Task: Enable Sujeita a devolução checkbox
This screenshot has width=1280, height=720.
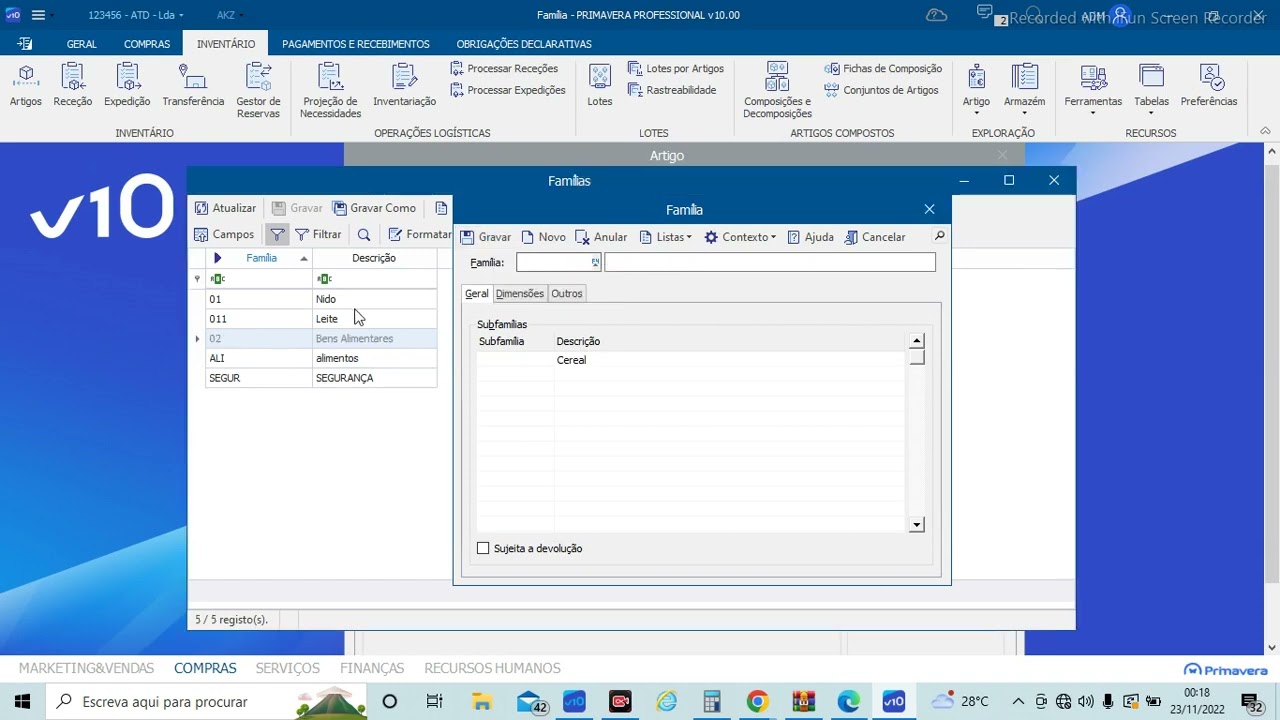Action: click(x=483, y=548)
